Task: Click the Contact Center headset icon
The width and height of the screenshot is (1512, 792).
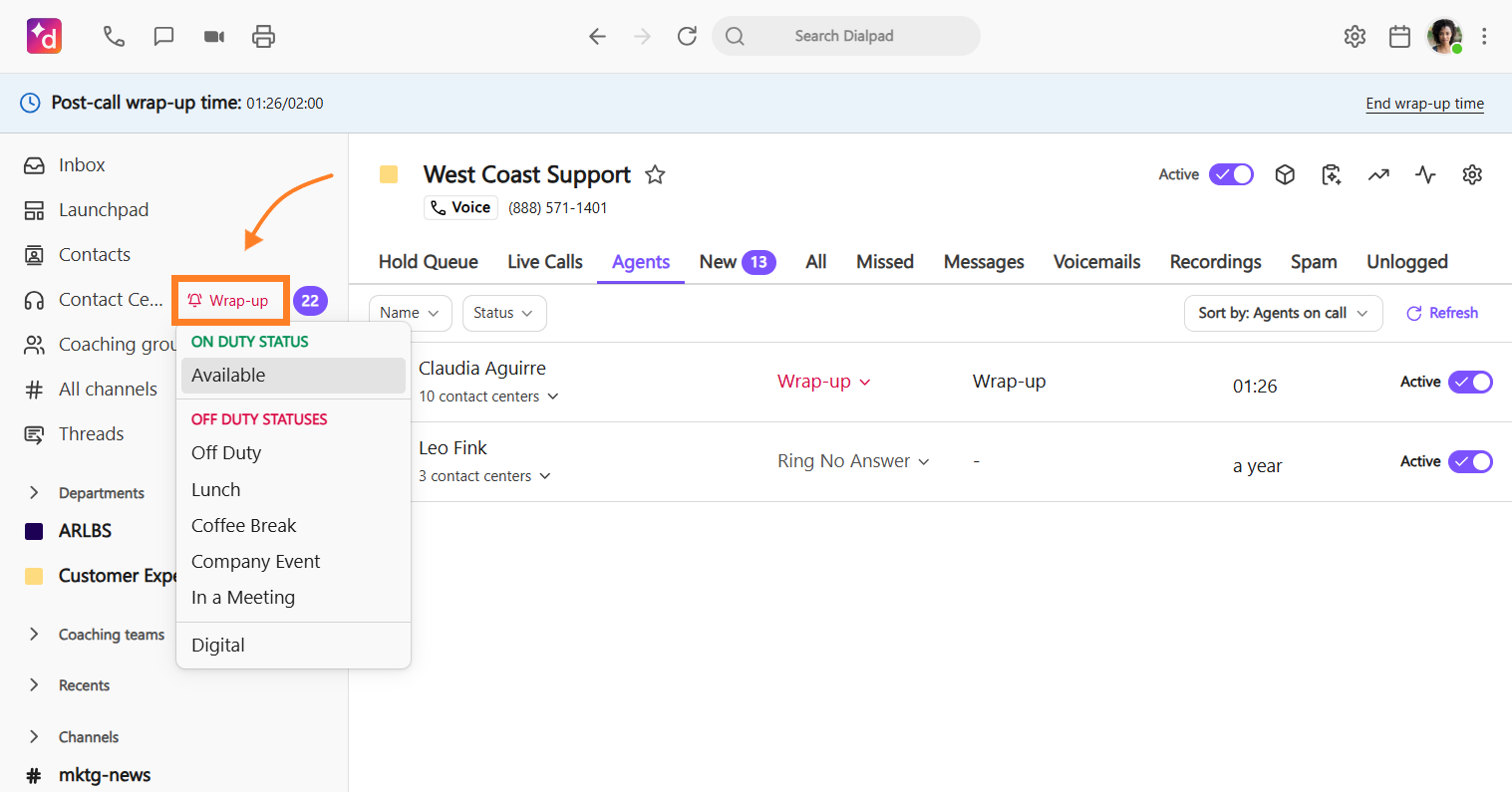Action: [x=34, y=300]
